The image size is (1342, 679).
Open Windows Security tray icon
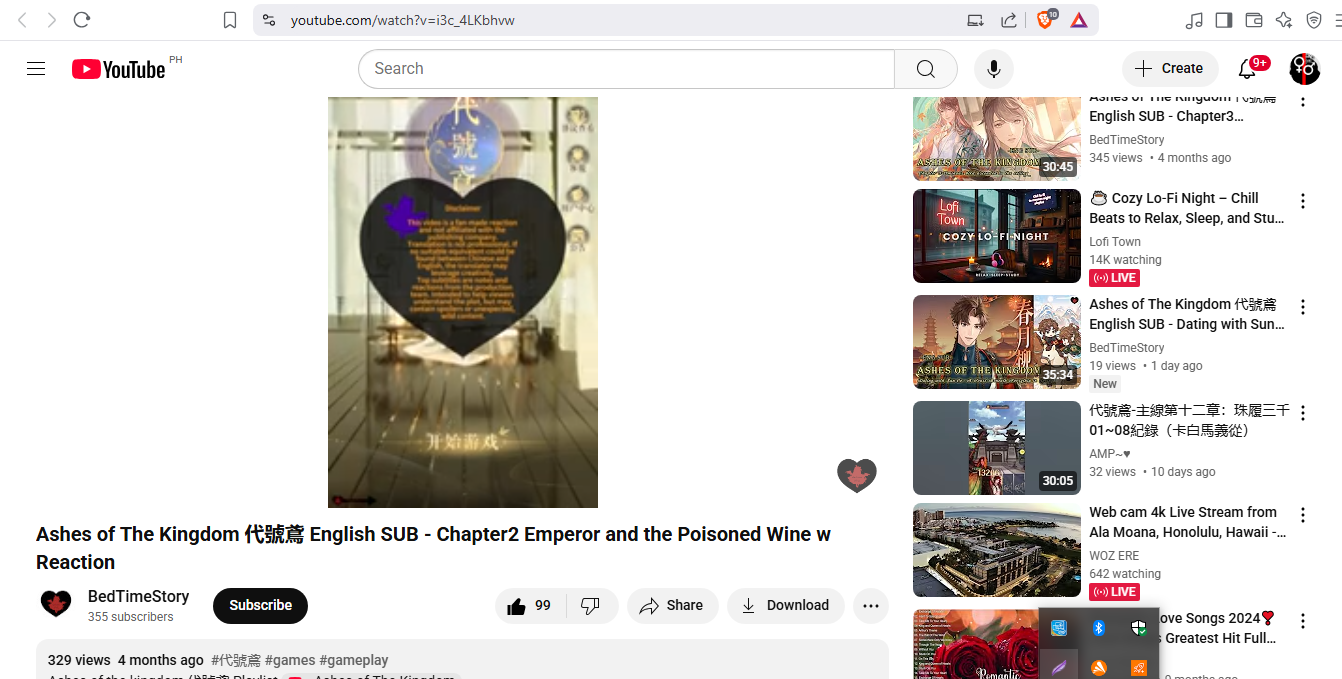1138,628
